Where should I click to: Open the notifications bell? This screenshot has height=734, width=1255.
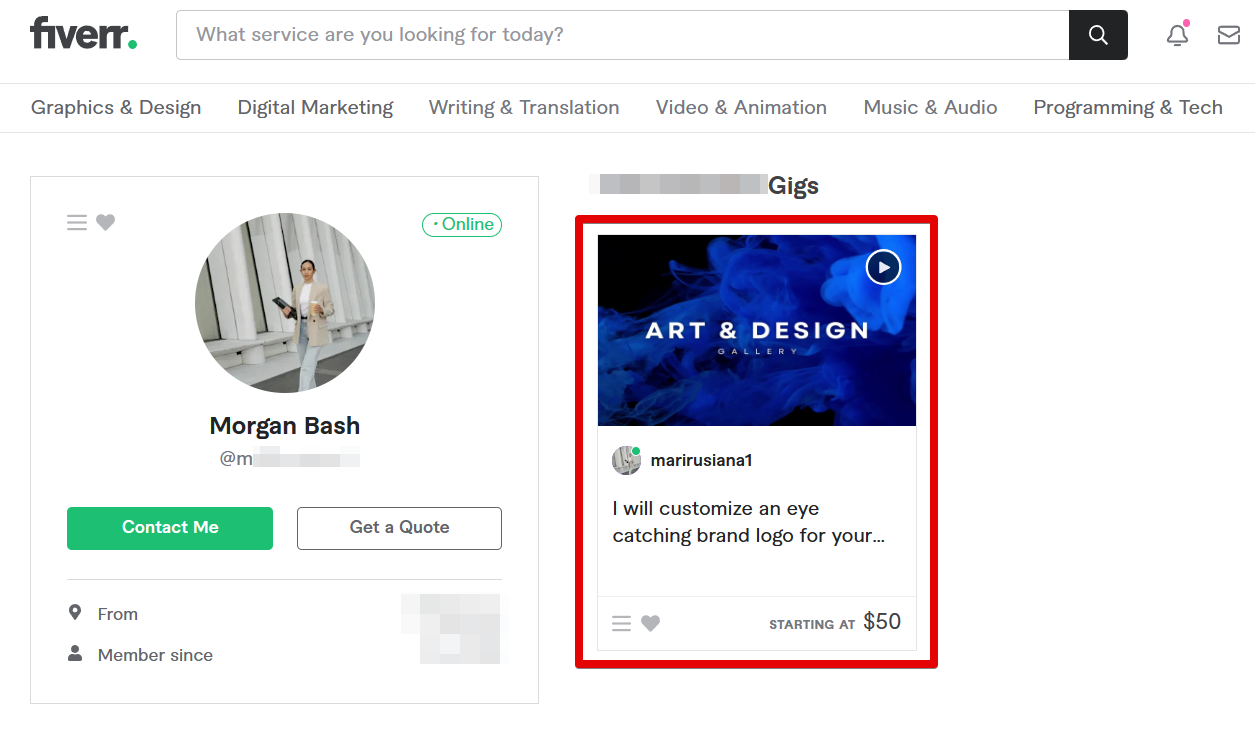1178,35
